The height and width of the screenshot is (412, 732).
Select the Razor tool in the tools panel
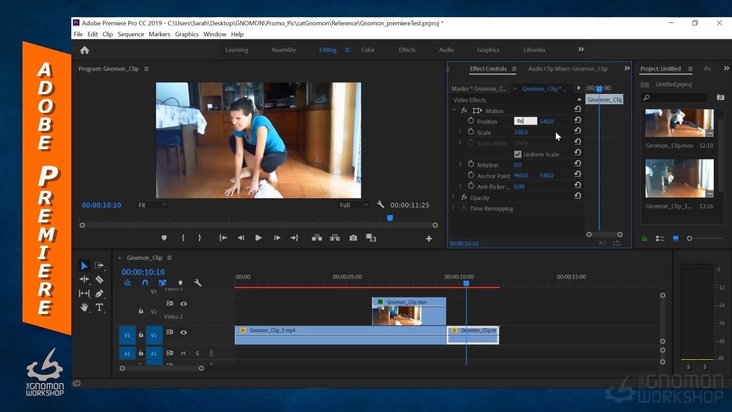tap(100, 280)
